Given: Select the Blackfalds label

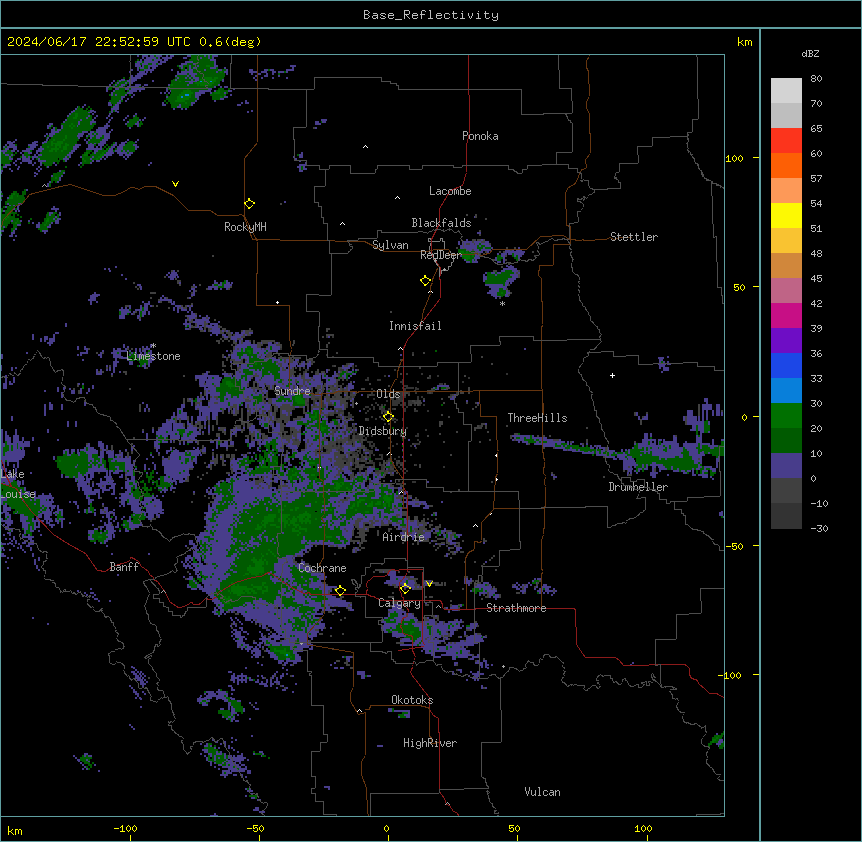Looking at the screenshot, I should pyautogui.click(x=441, y=223).
